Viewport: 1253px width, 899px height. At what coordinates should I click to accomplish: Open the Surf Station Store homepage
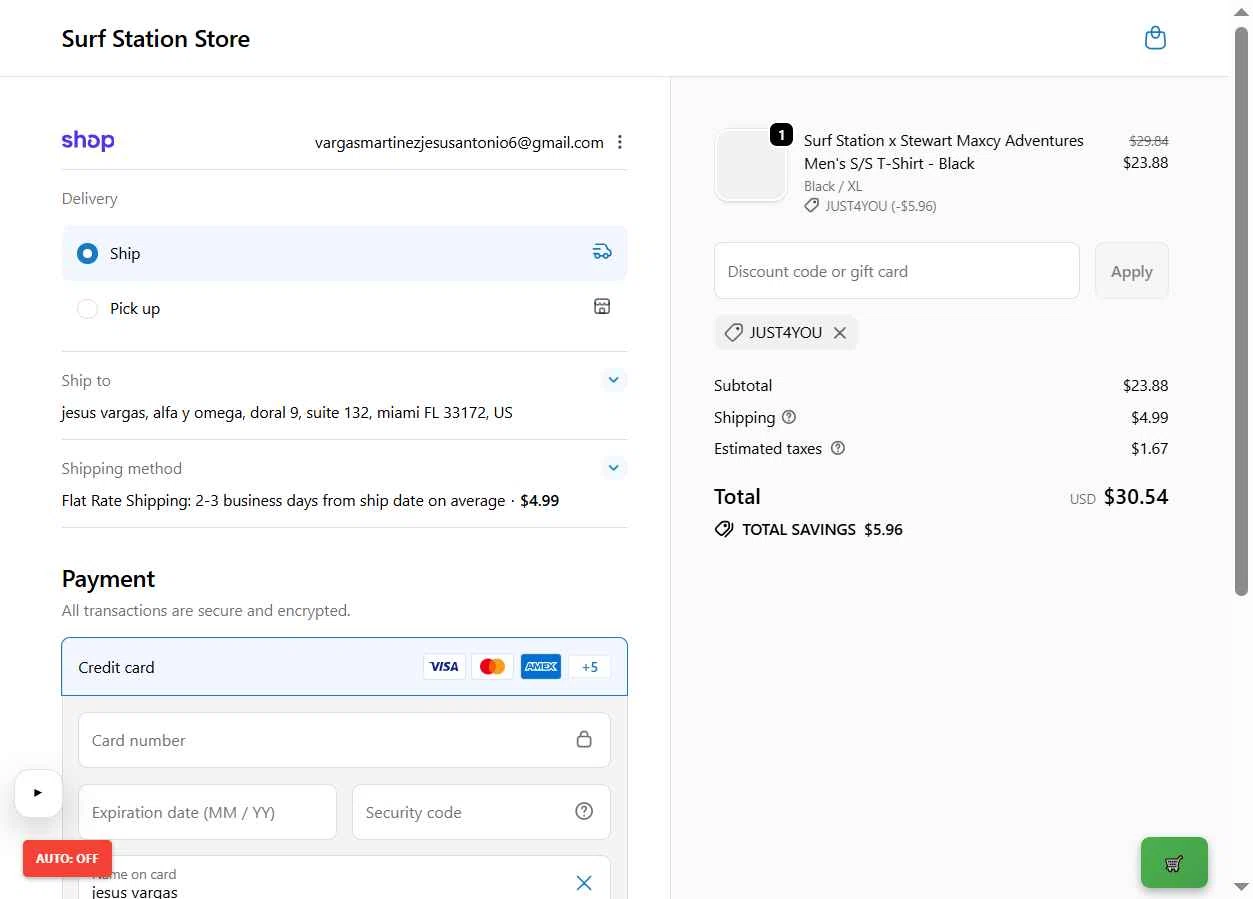[x=156, y=39]
